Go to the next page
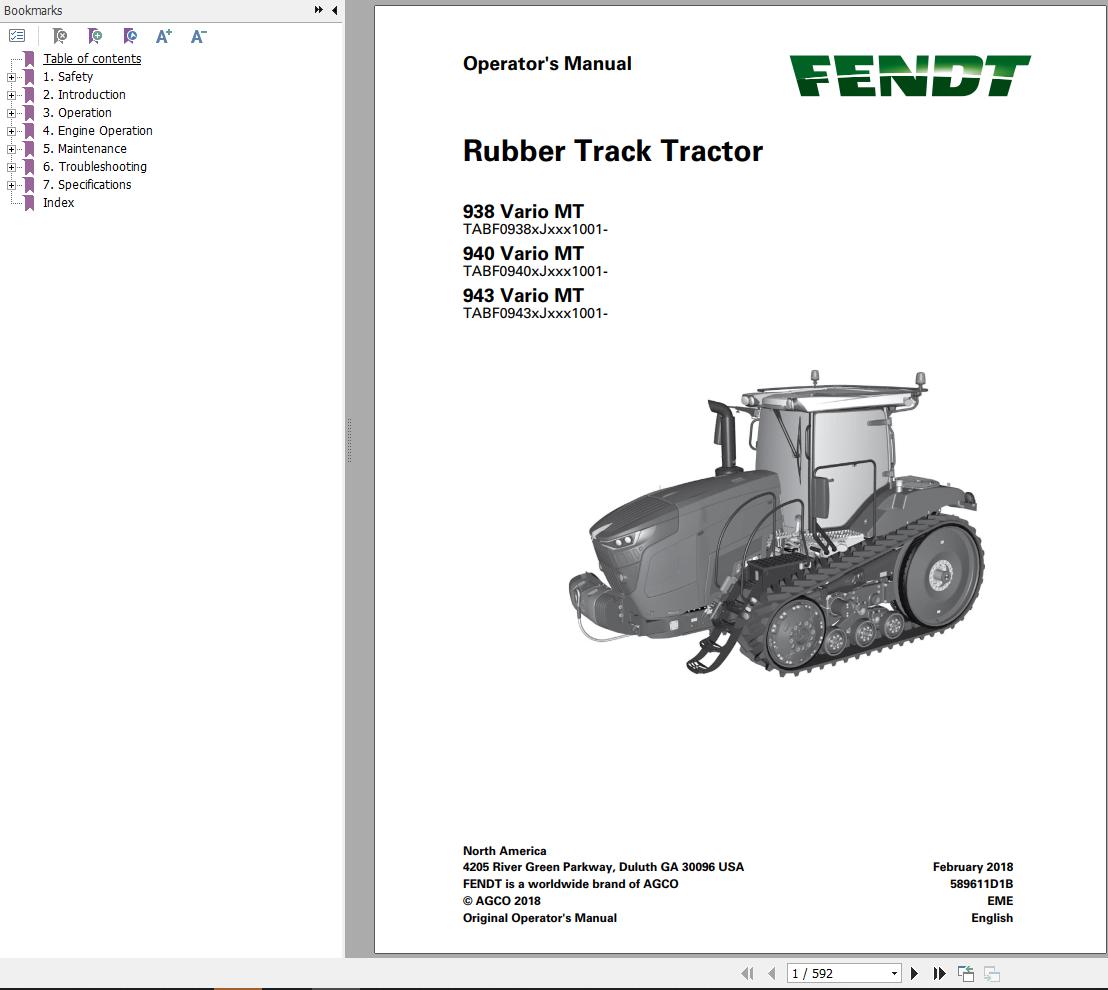This screenshot has height=990, width=1108. pyautogui.click(x=914, y=974)
